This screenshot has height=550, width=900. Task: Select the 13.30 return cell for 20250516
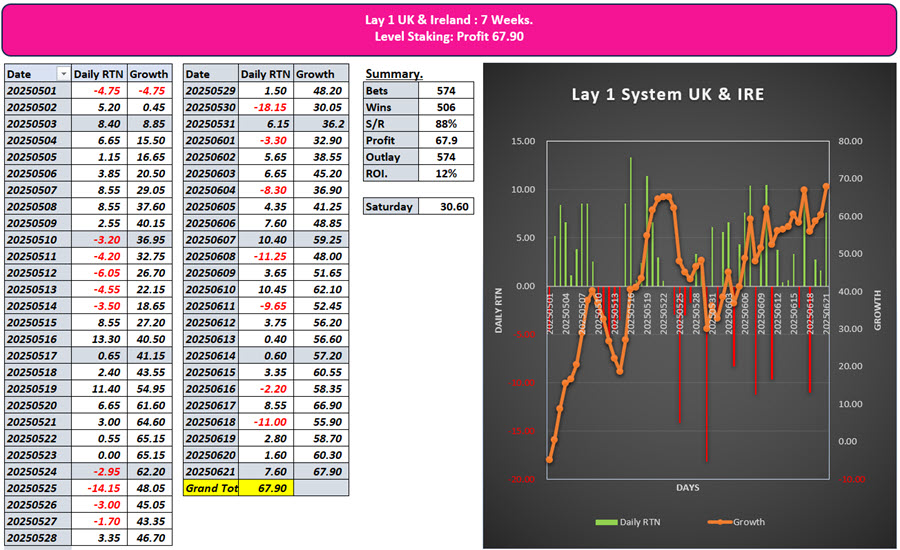[x=101, y=339]
